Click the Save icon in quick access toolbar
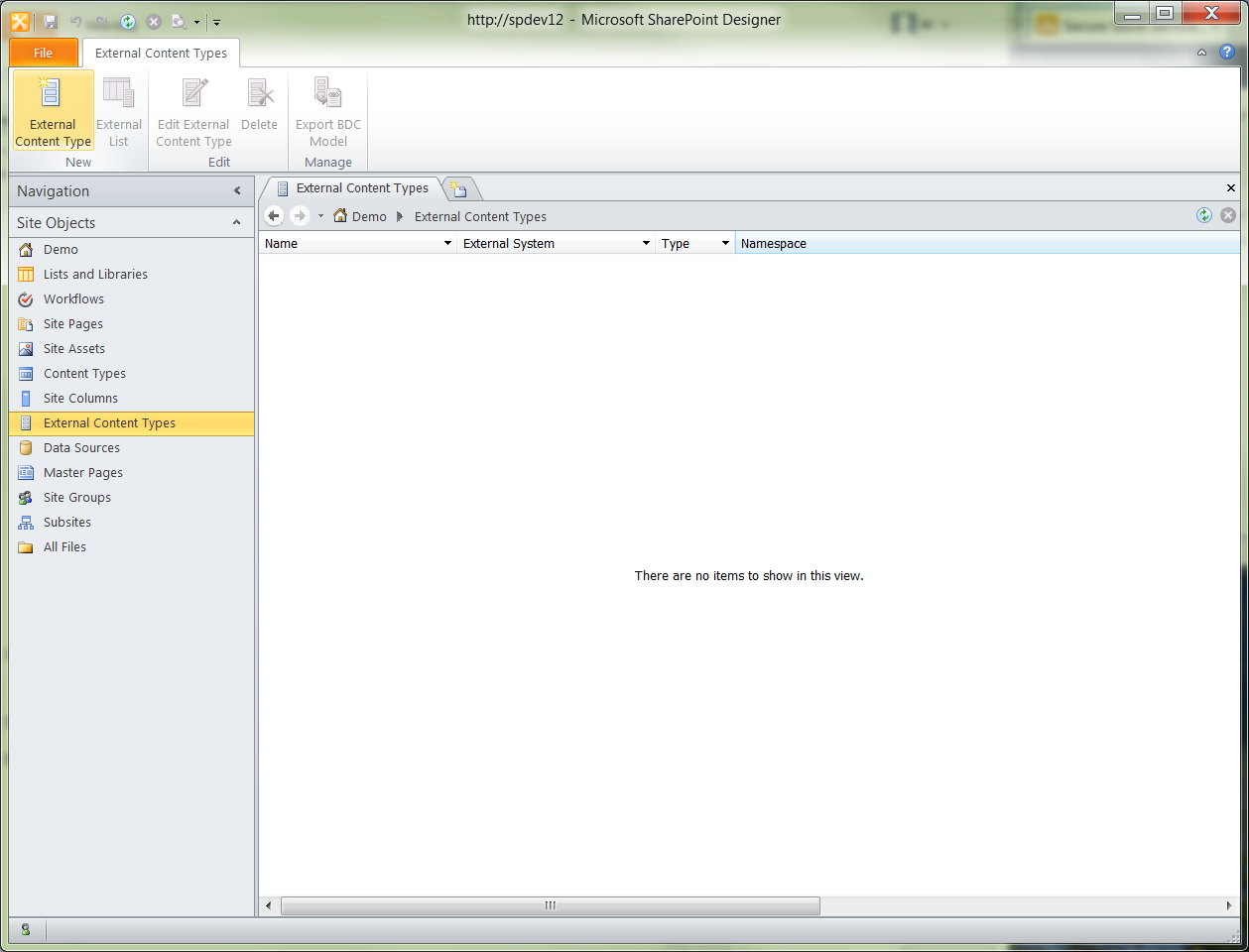 pos(51,21)
